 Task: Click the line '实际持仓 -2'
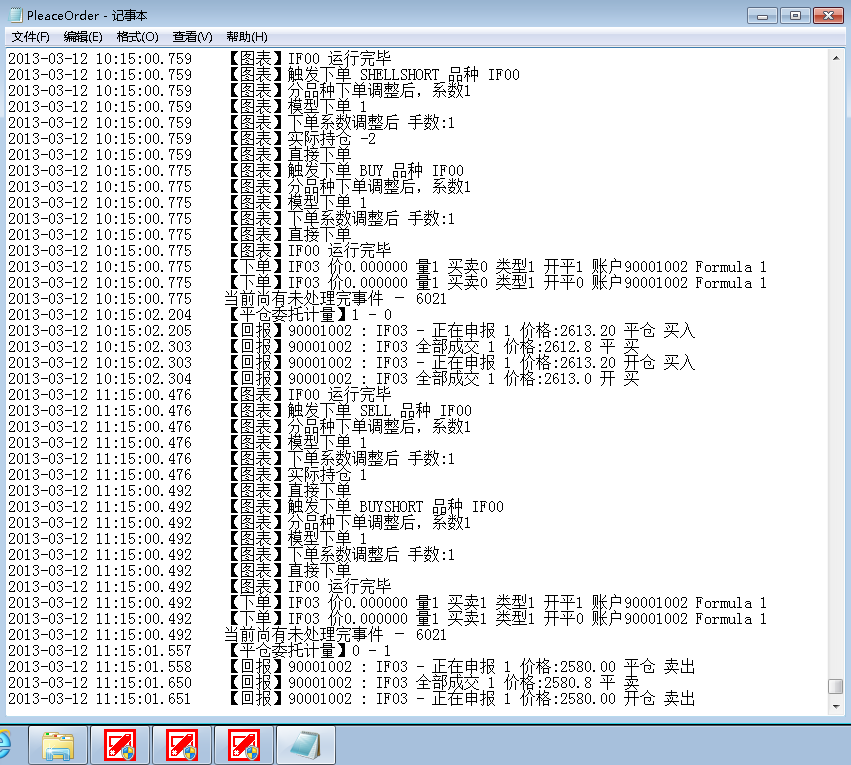pyautogui.click(x=331, y=138)
